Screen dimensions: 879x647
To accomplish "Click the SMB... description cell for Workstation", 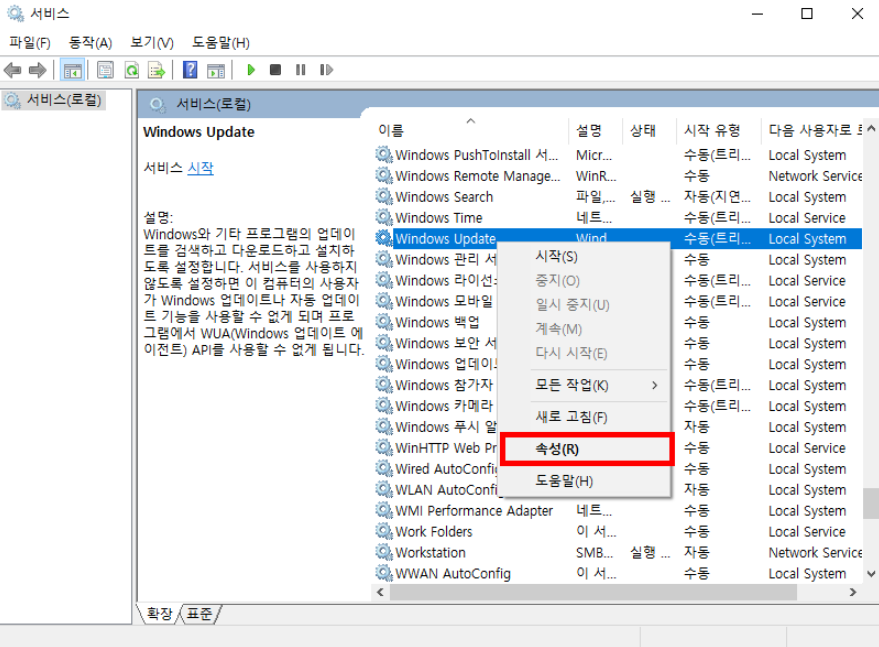I will click(594, 552).
